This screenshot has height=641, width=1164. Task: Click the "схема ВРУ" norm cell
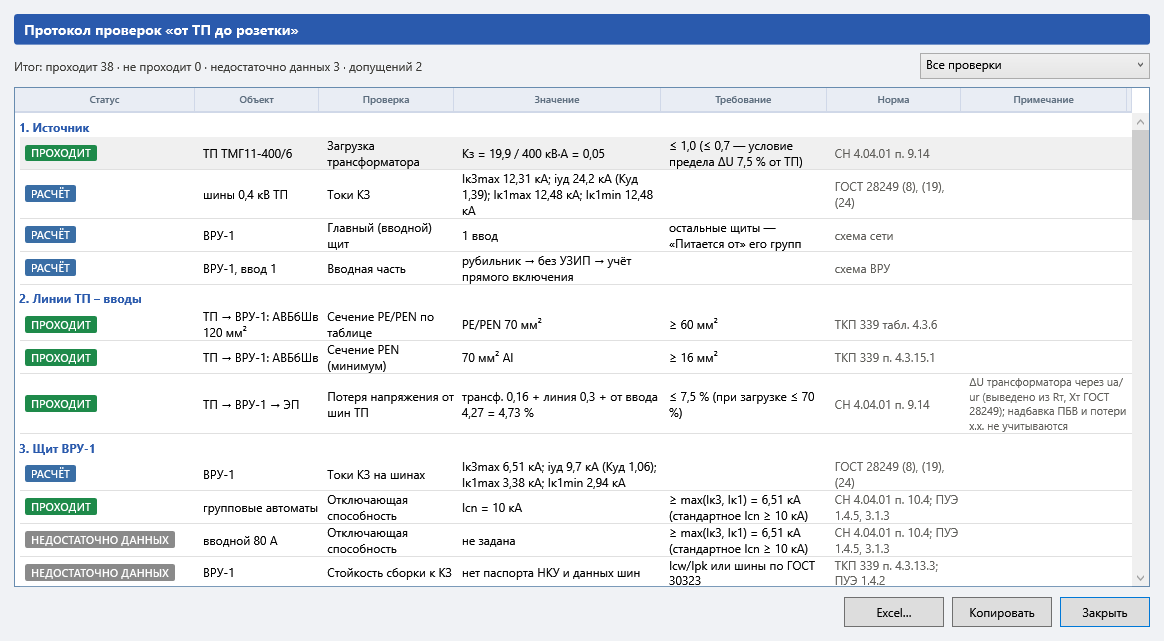(x=862, y=269)
